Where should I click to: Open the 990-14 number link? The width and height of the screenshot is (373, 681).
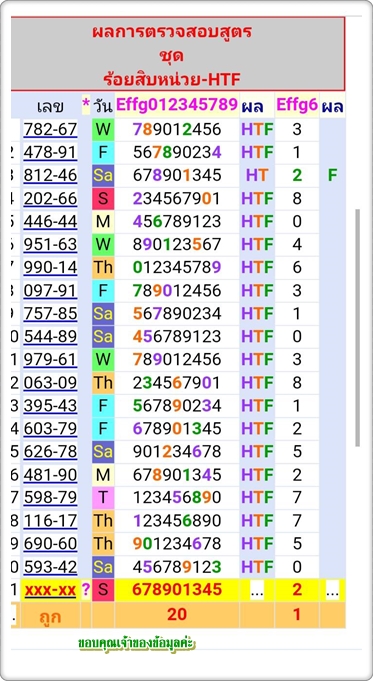tap(50, 268)
